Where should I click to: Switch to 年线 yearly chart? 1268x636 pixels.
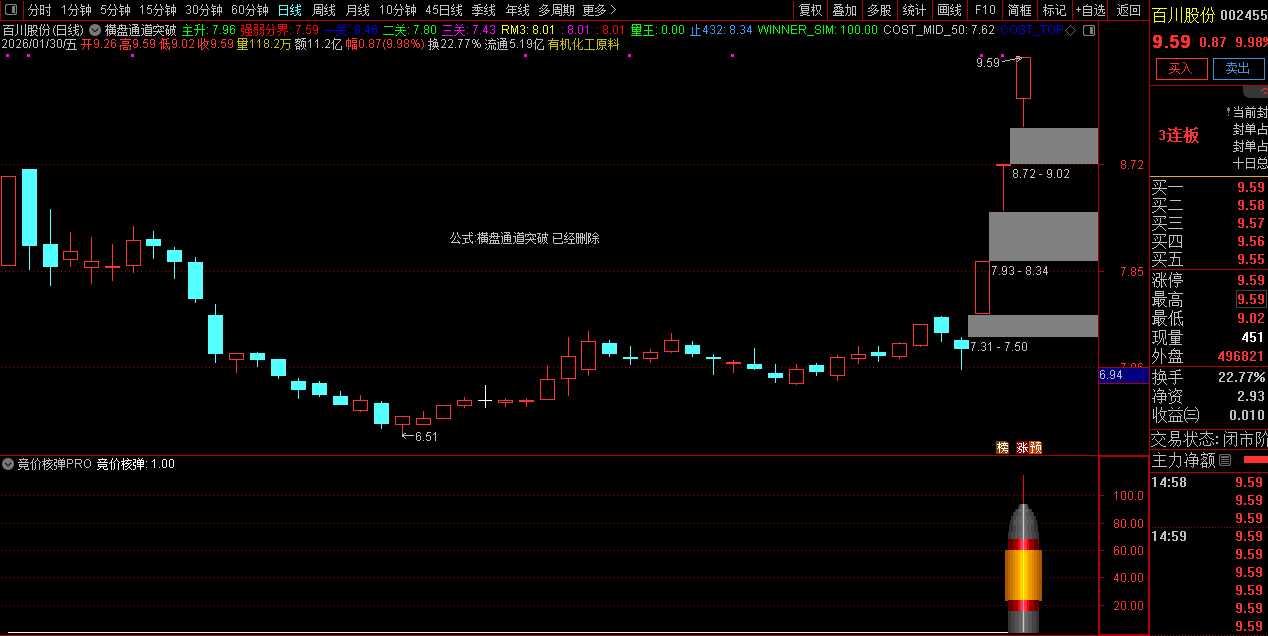pyautogui.click(x=517, y=10)
